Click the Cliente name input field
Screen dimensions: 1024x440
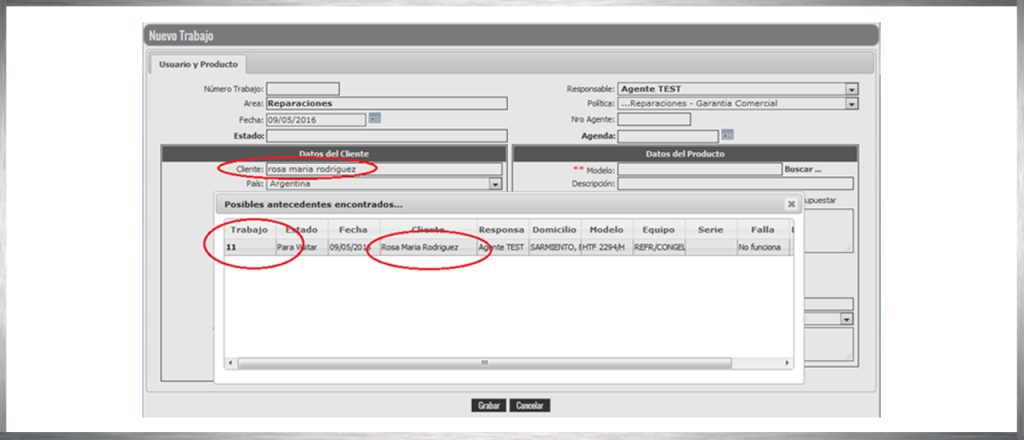(x=383, y=169)
